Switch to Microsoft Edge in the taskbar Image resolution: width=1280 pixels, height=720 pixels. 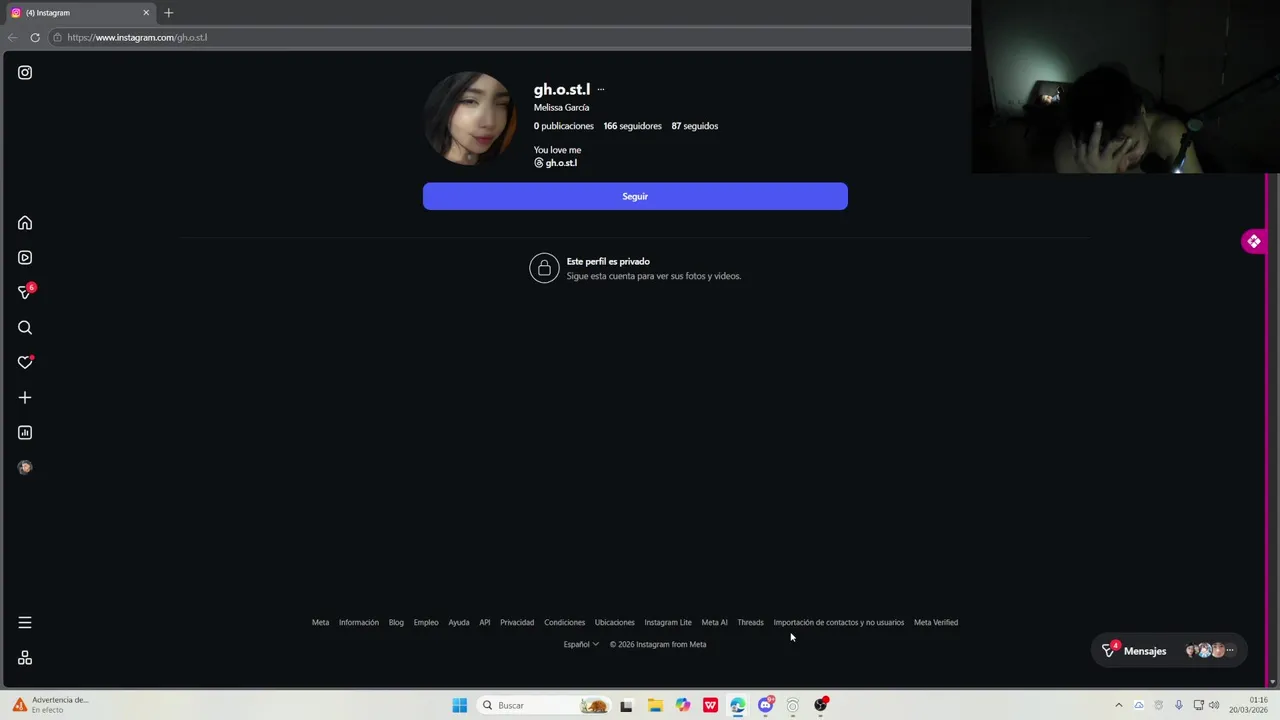[738, 705]
